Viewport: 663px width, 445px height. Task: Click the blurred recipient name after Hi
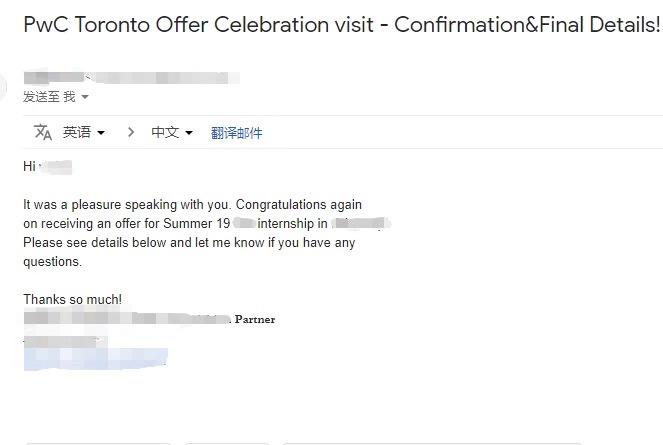pos(58,166)
